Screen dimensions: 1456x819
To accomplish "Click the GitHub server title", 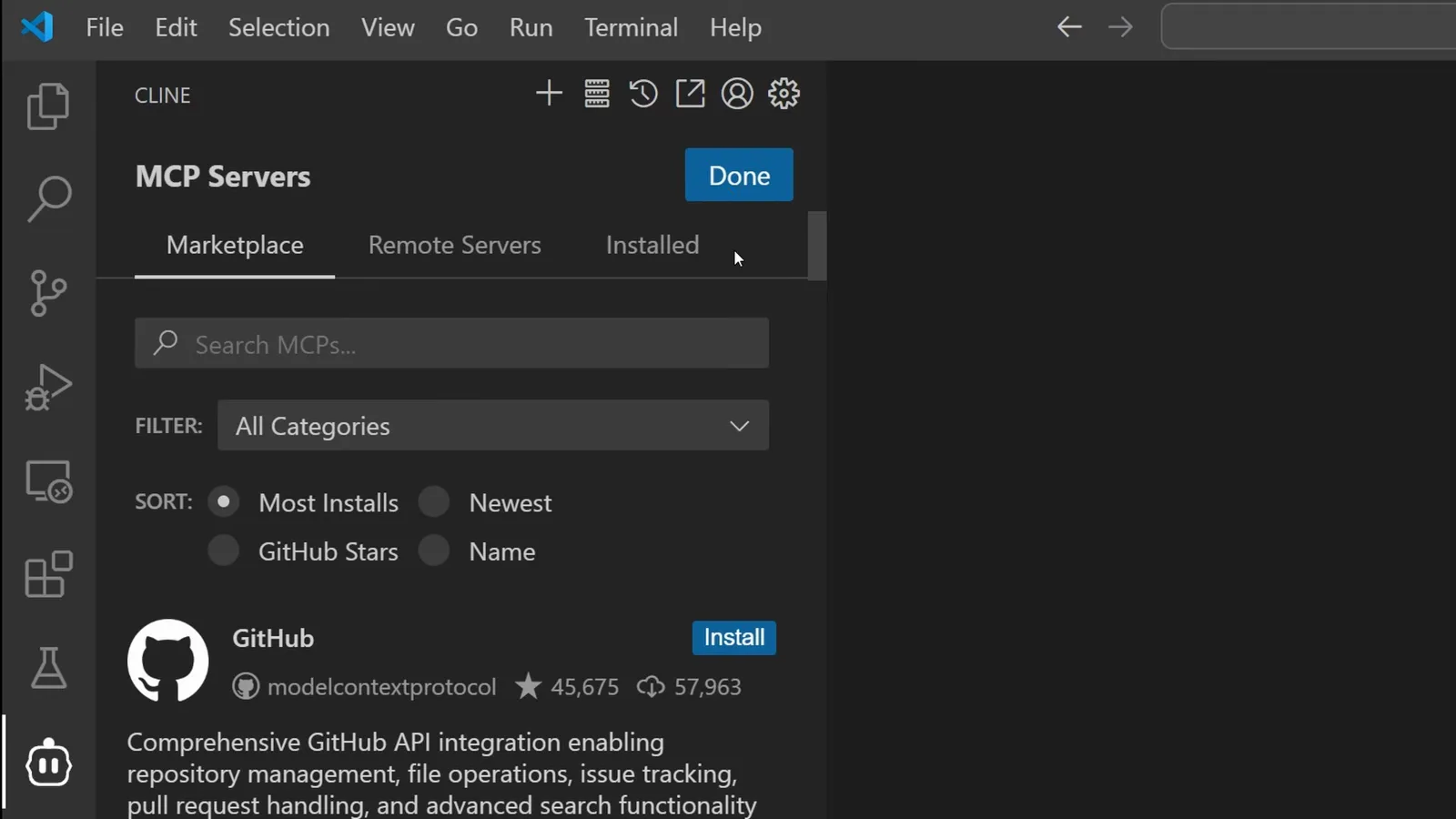I will [273, 638].
